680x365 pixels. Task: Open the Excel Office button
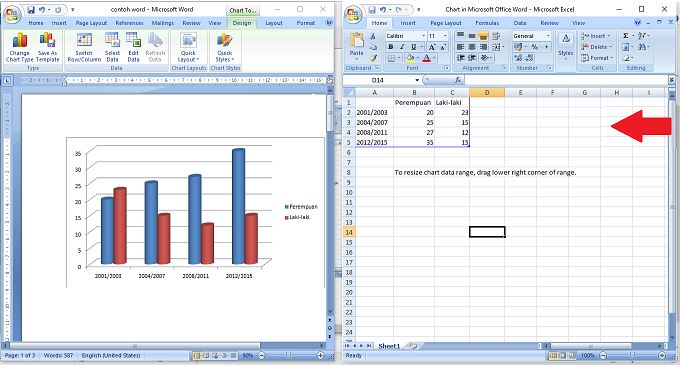click(354, 14)
